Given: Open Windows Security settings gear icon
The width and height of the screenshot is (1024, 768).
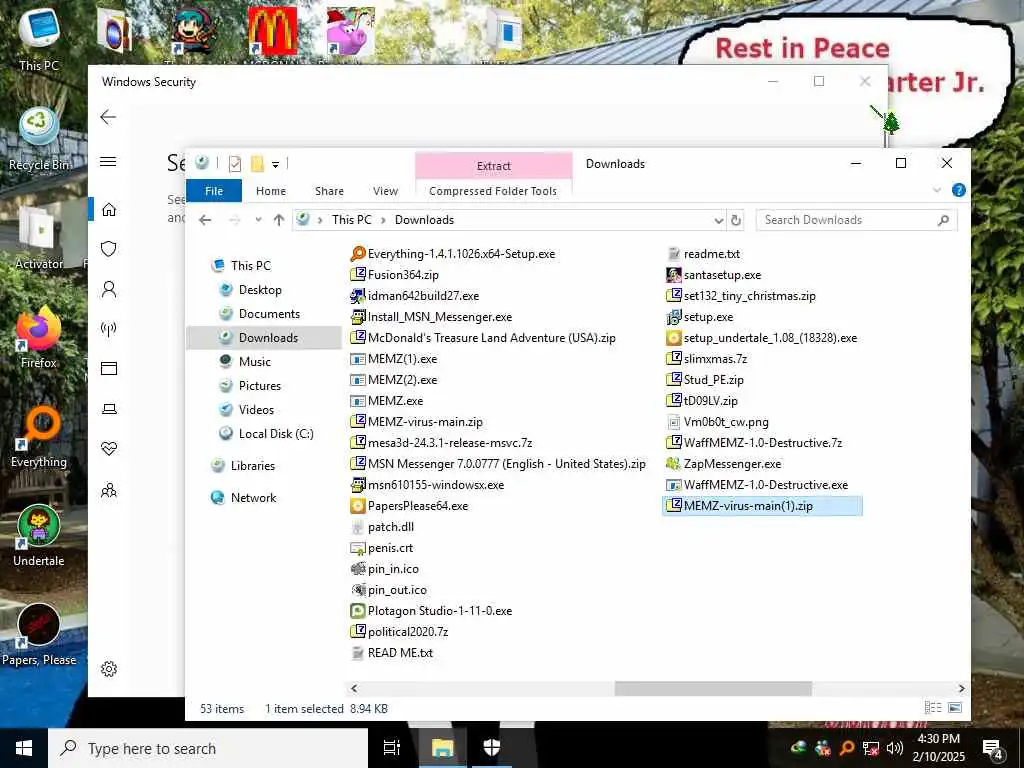Looking at the screenshot, I should [109, 669].
